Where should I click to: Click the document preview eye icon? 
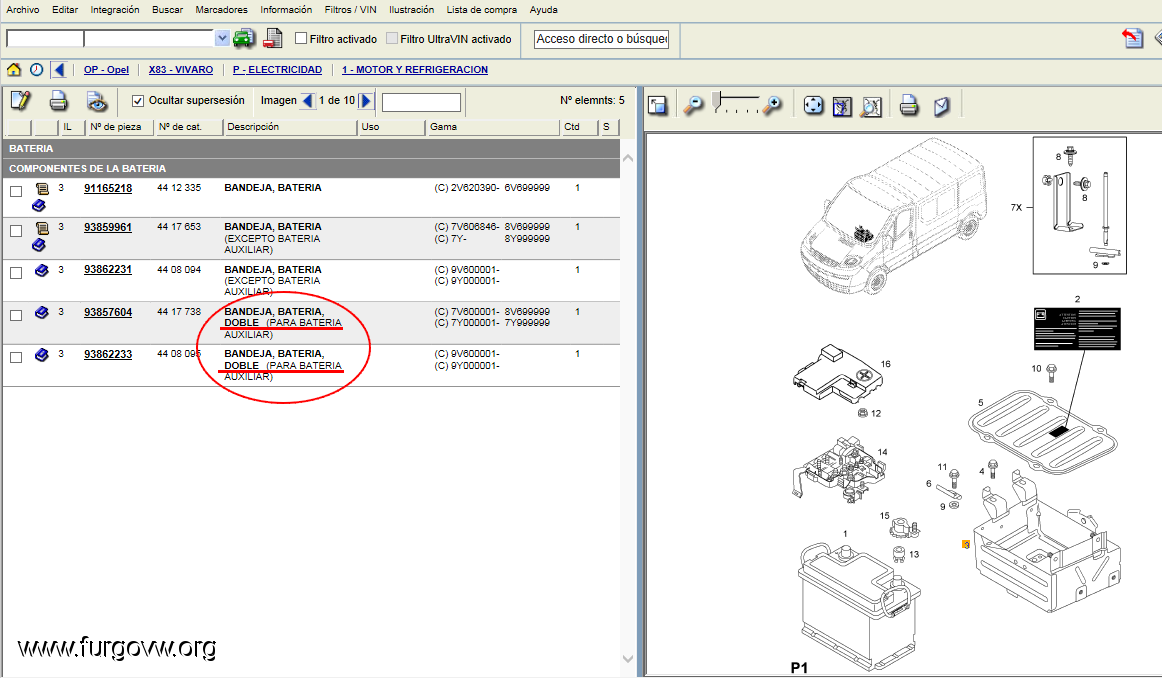(x=96, y=101)
